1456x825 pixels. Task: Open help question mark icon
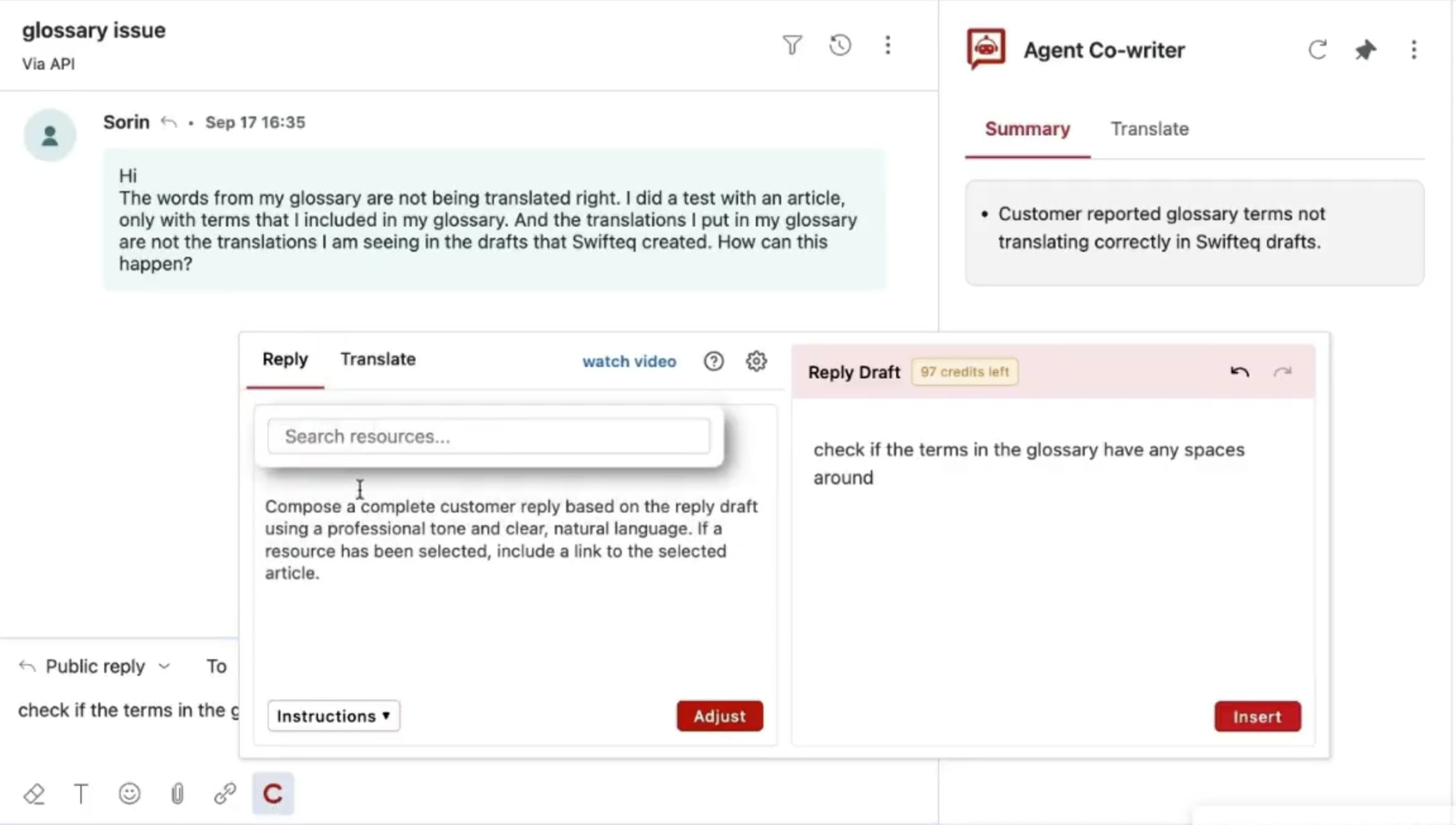pos(713,361)
